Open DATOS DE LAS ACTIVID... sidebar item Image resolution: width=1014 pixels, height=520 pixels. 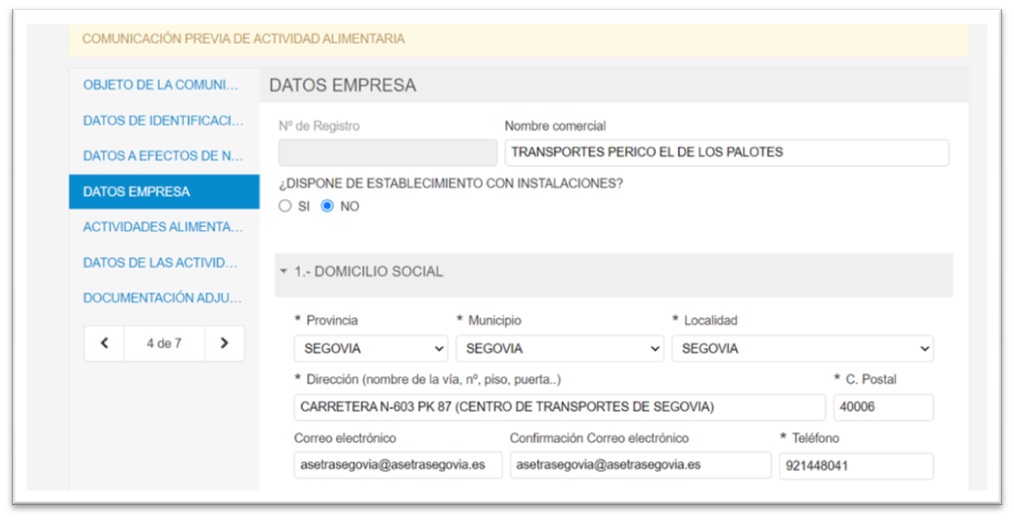160,263
